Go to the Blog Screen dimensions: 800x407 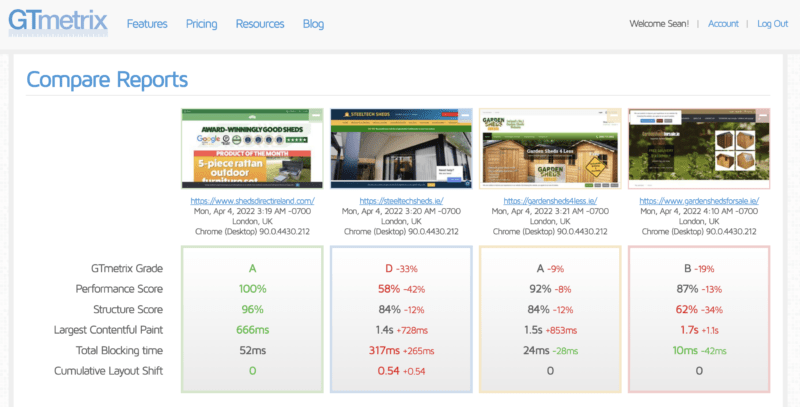point(313,24)
